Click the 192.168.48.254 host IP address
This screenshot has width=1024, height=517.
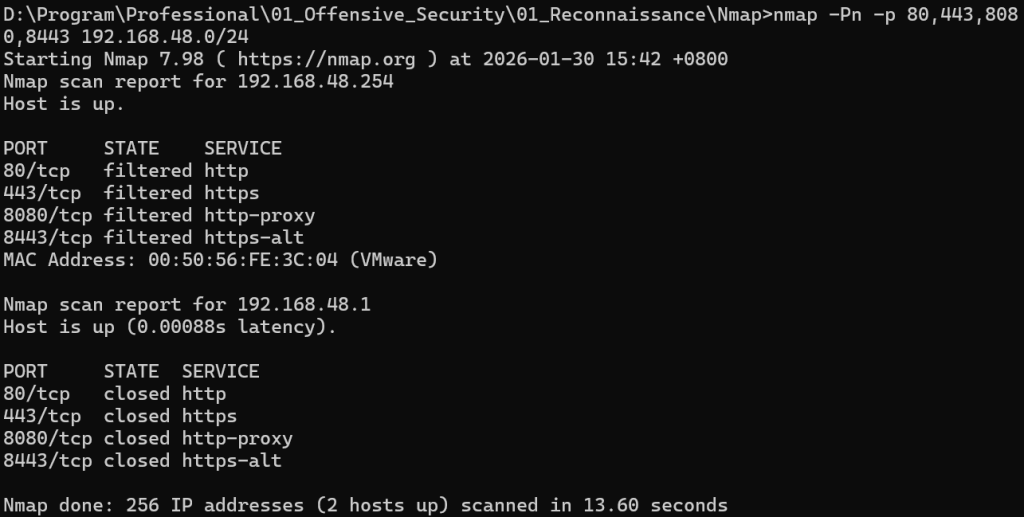316,82
